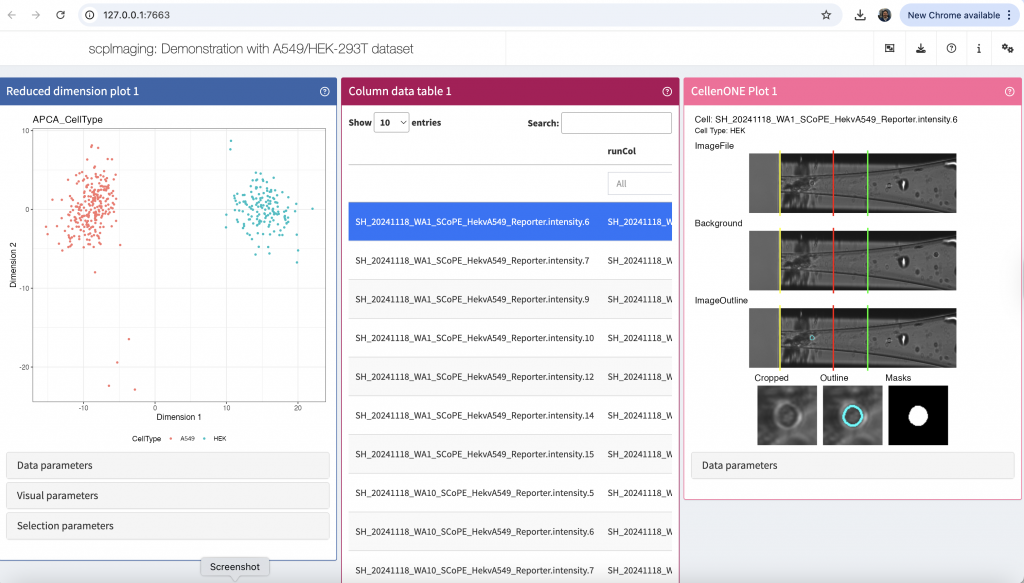Open app help via the question mark icon
1024x583 pixels.
click(951, 48)
